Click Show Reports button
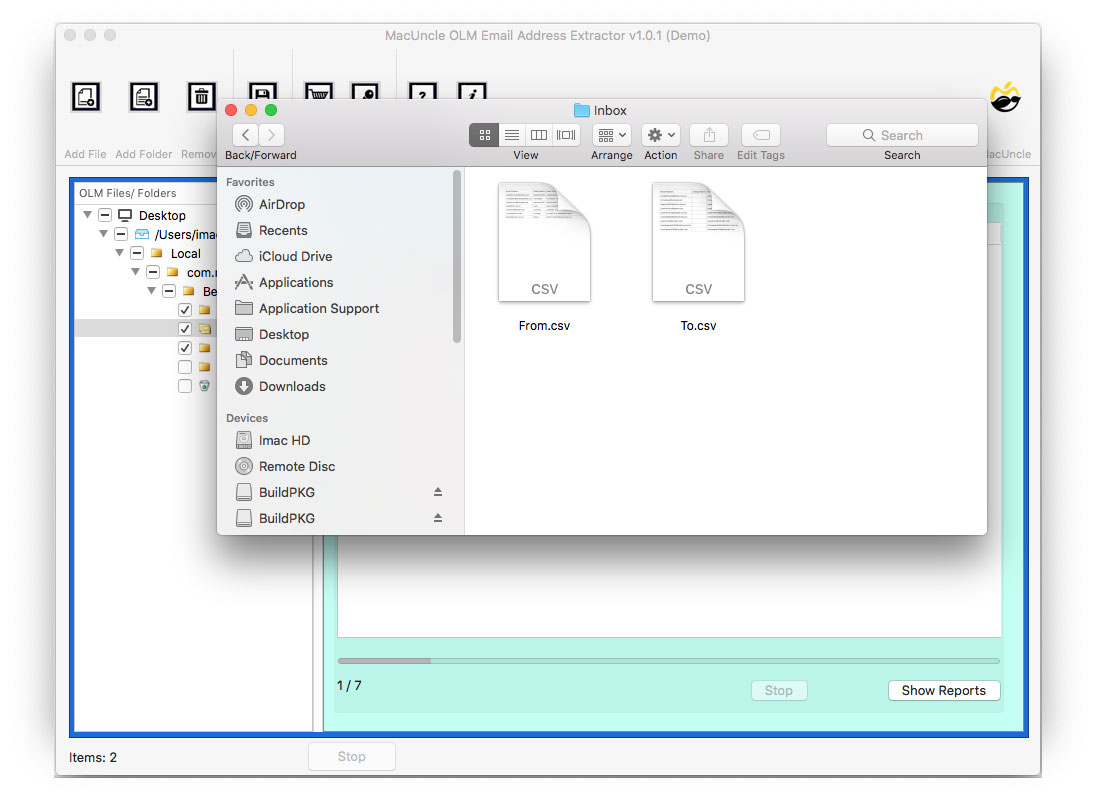Image resolution: width=1096 pixels, height=799 pixels. coord(944,691)
